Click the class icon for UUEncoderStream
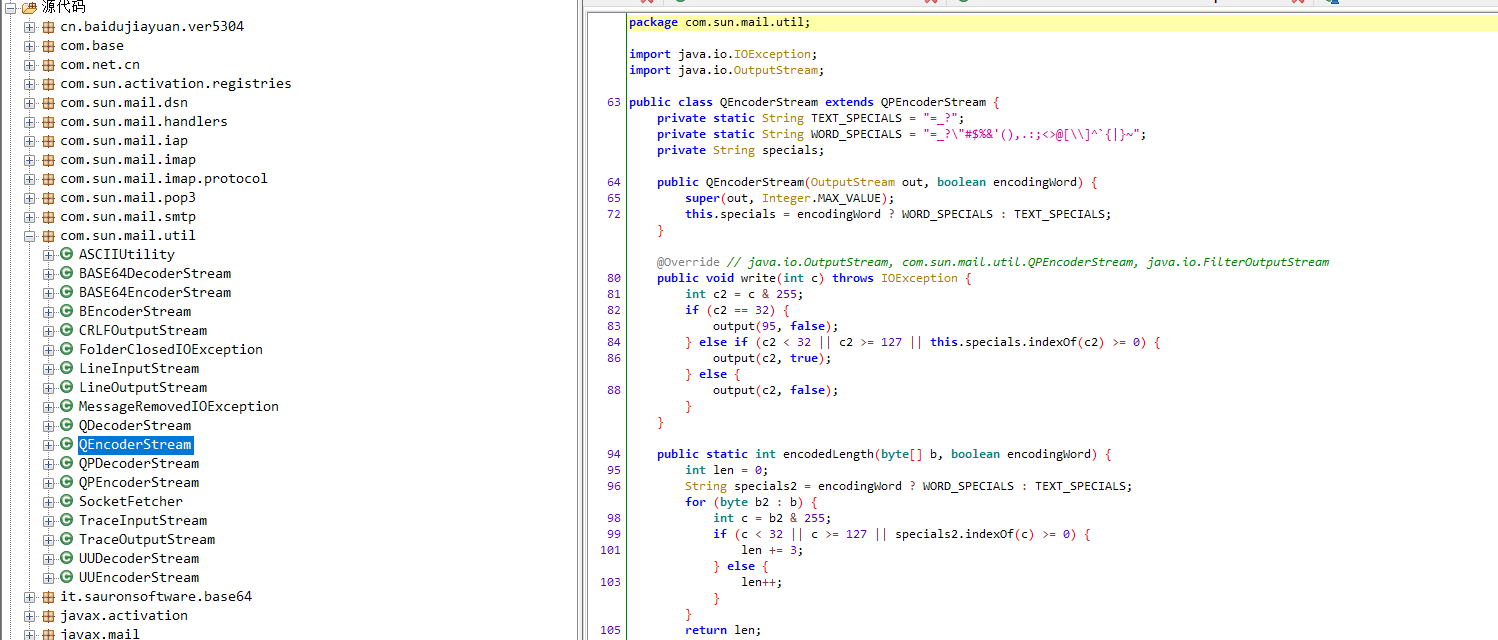This screenshot has height=640, width=1498. click(67, 578)
